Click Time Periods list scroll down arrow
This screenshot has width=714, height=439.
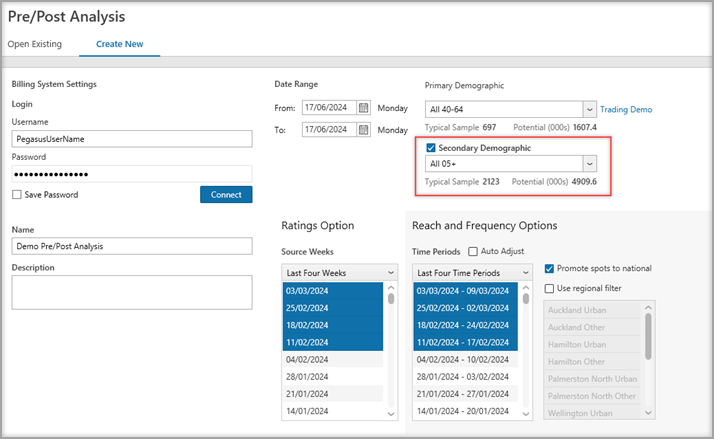pyautogui.click(x=526, y=414)
